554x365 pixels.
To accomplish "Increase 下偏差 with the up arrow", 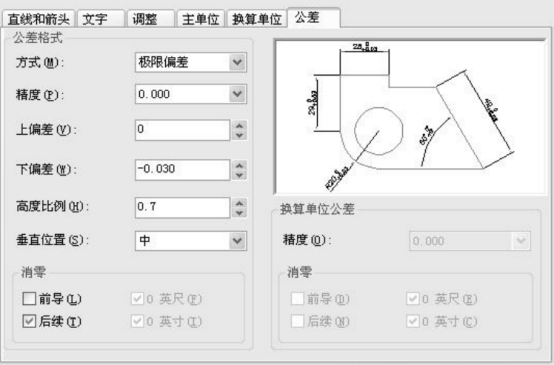I will pos(240,165).
